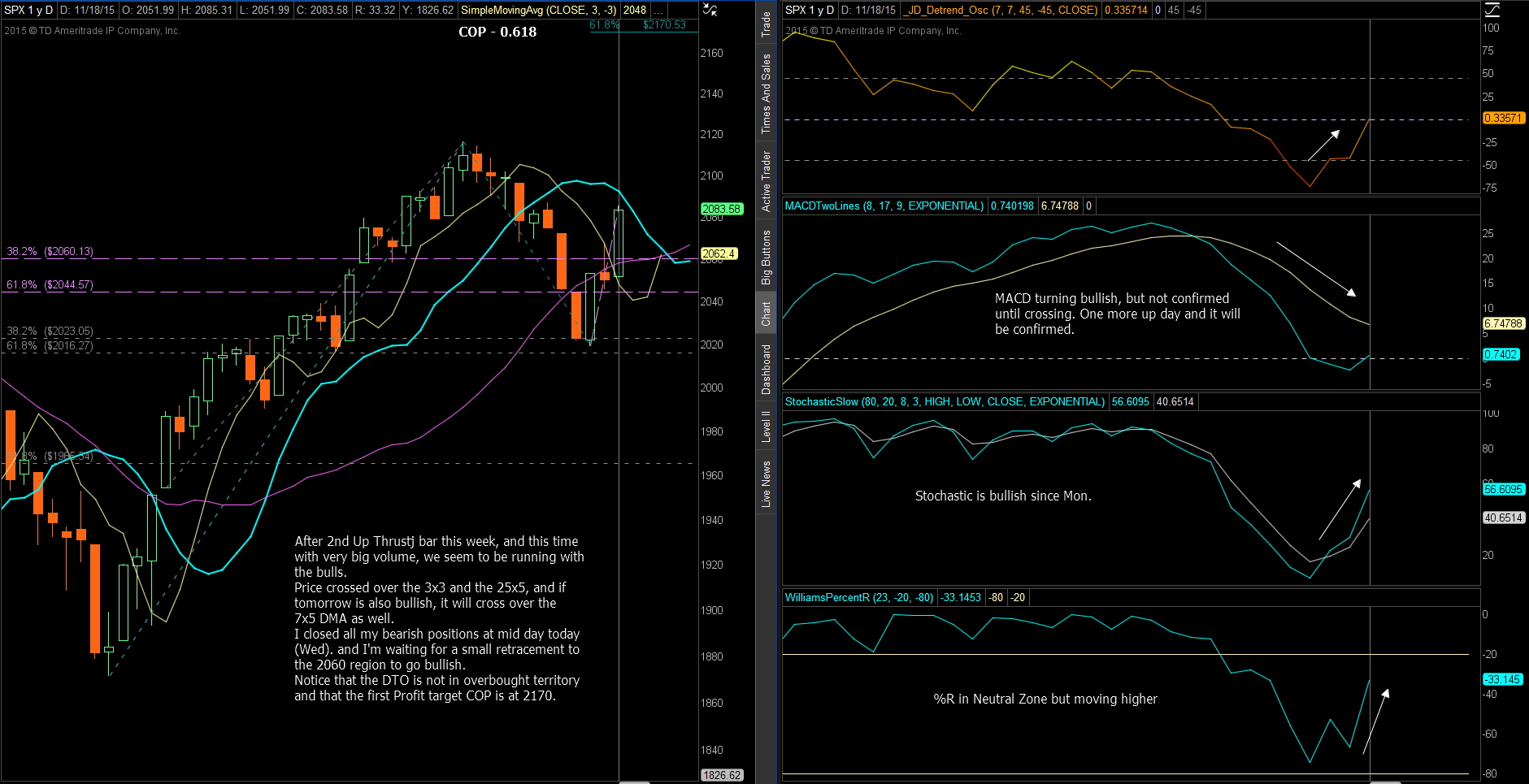Click the WilliamsPercentR study label
The width and height of the screenshot is (1529, 784).
coord(858,598)
